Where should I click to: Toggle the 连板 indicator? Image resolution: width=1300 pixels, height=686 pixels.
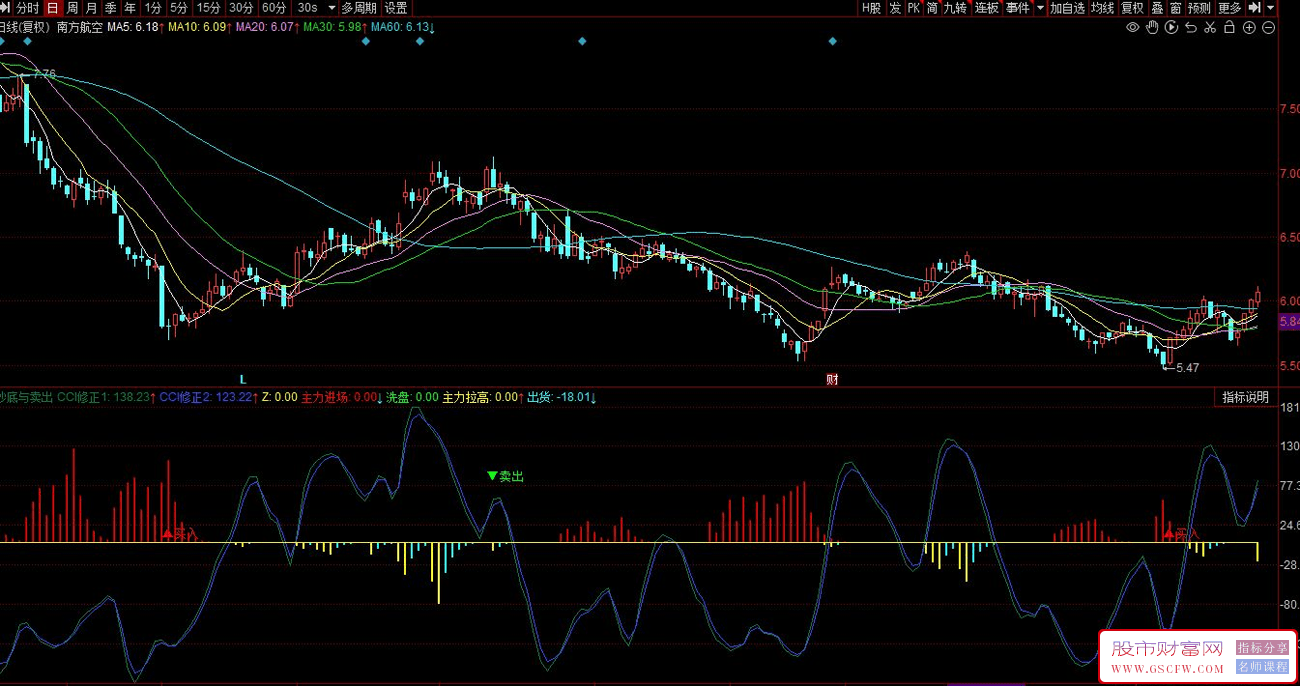coord(987,8)
